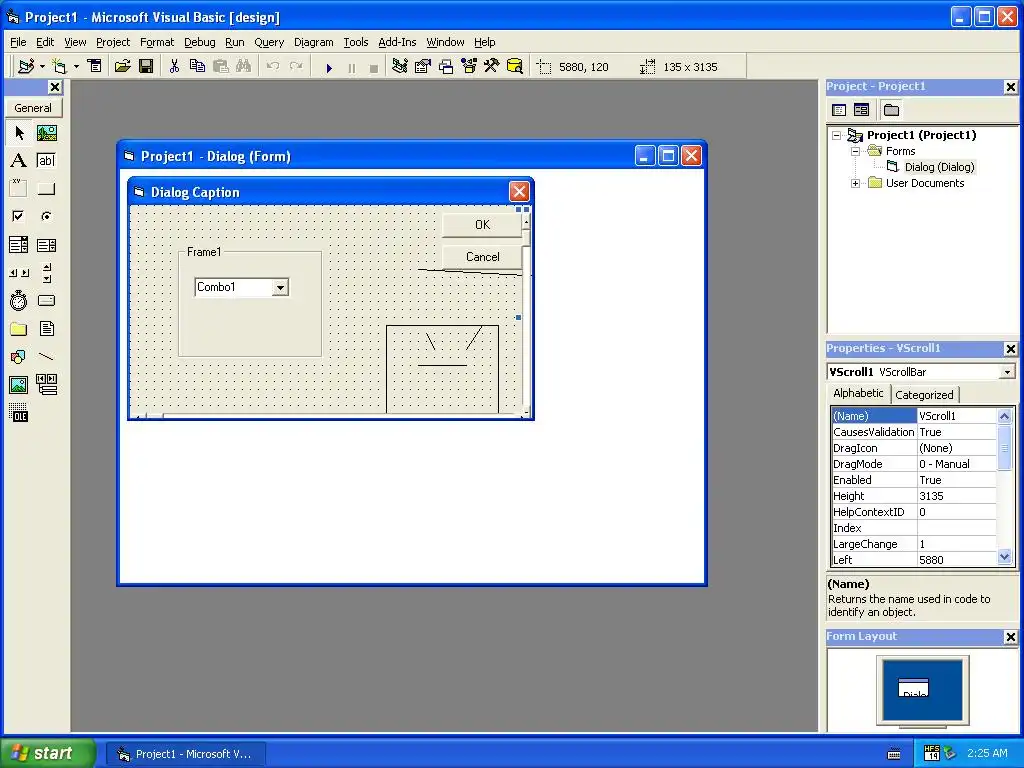
Task: Click the General tab in toolbox
Action: (x=33, y=108)
